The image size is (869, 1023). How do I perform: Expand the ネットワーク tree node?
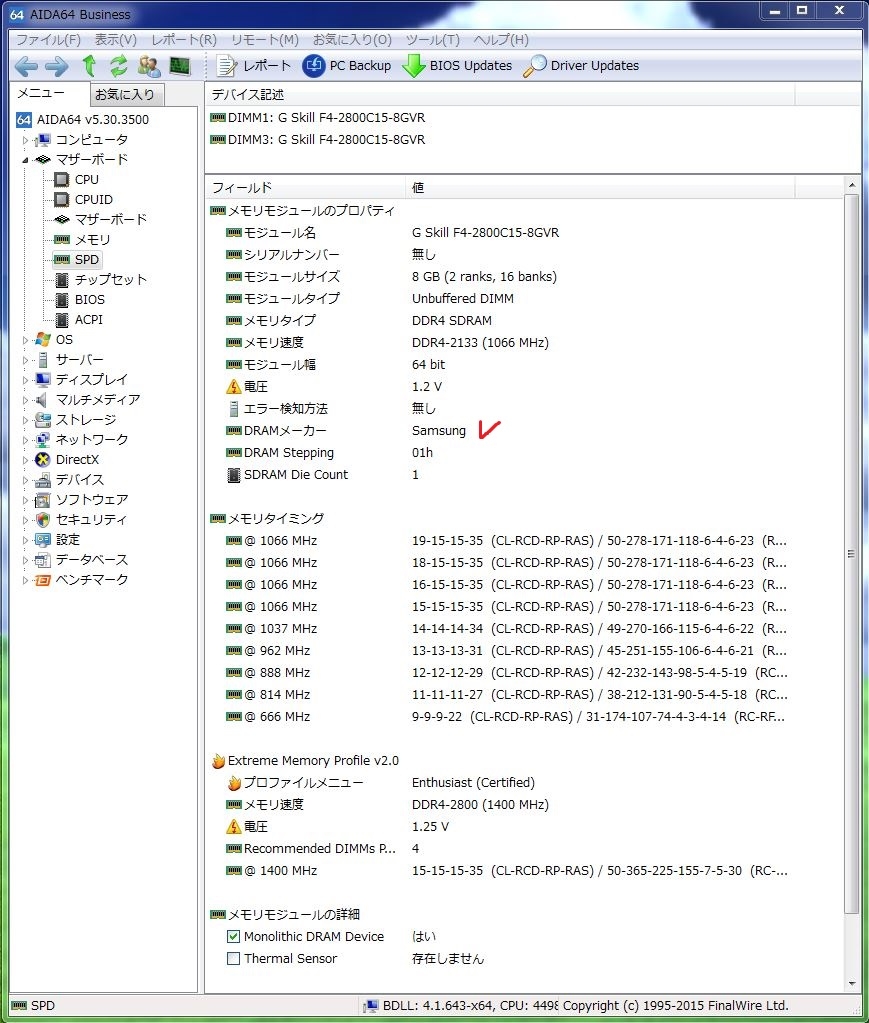point(25,440)
